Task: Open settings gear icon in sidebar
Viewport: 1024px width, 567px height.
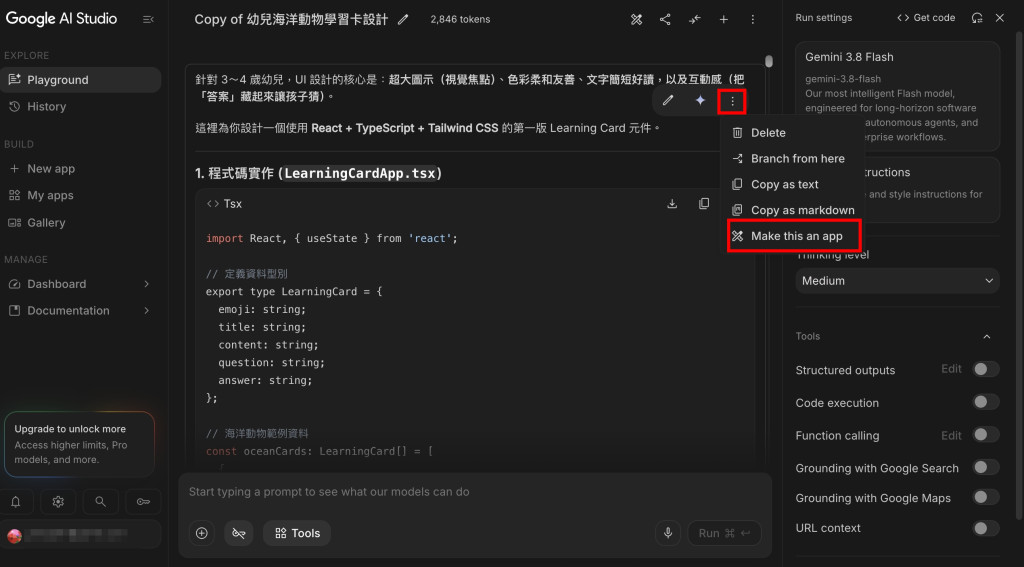Action: point(58,502)
